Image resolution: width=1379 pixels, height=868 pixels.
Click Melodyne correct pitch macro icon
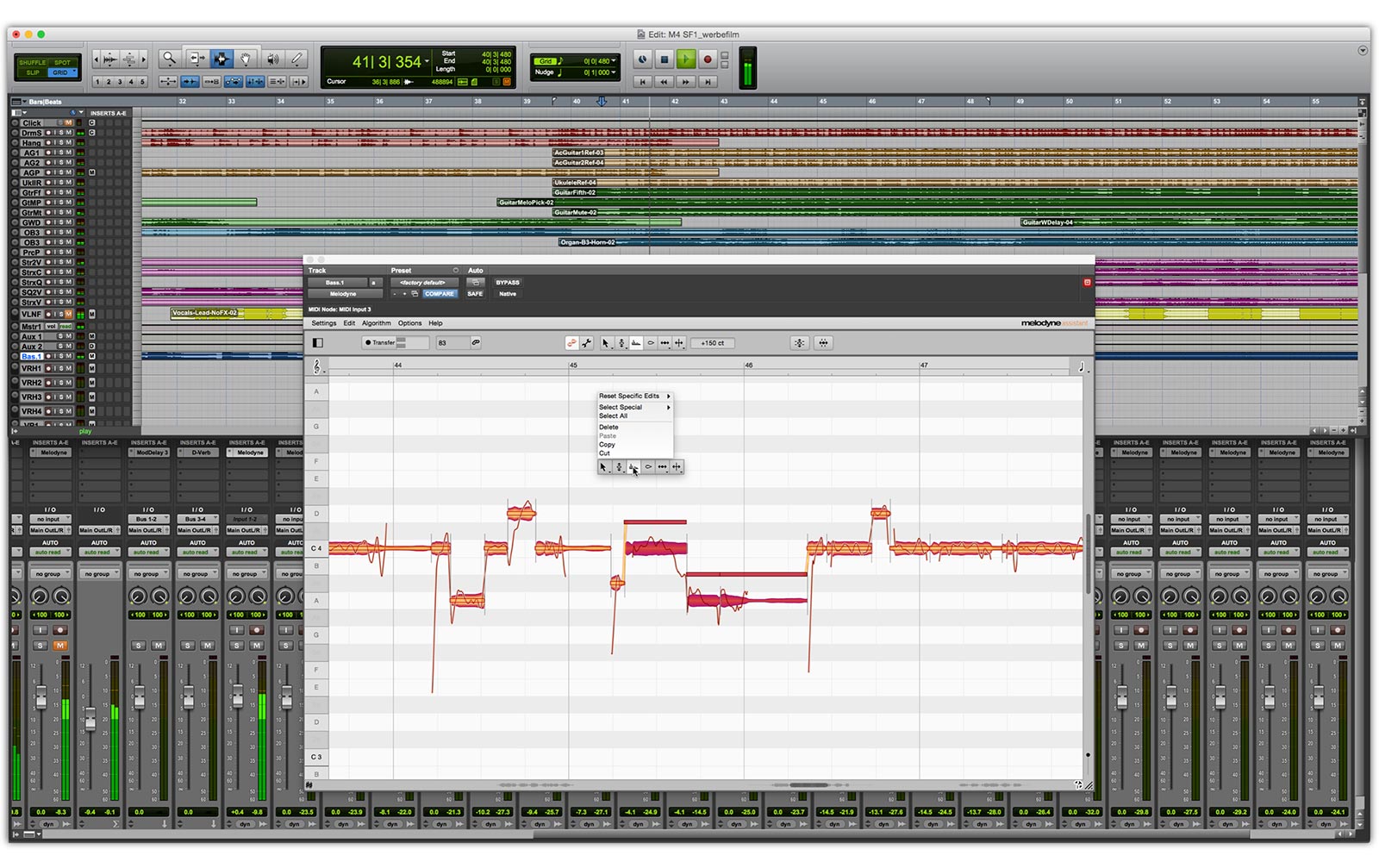pos(800,343)
